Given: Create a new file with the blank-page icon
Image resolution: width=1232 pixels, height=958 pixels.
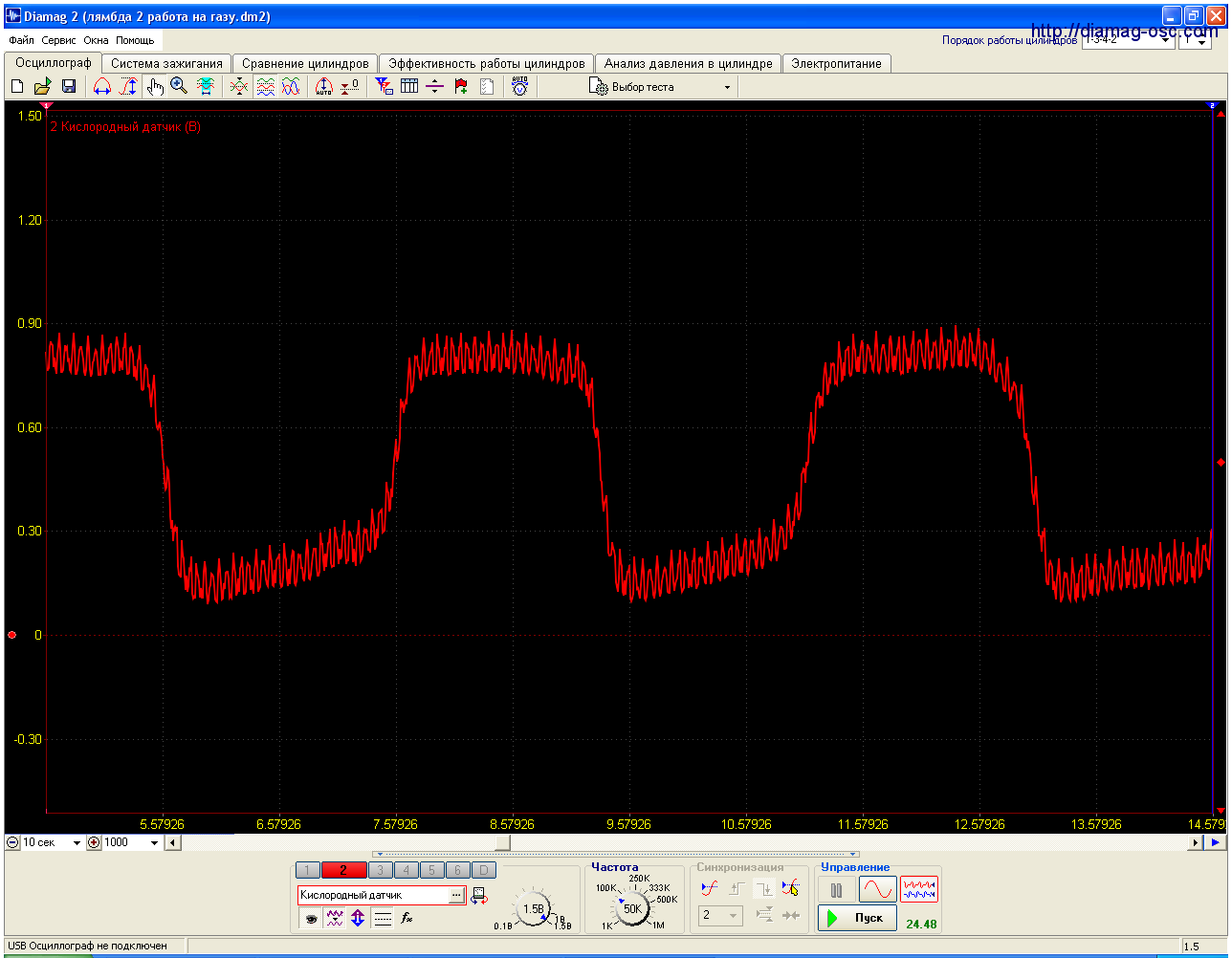Looking at the screenshot, I should point(16,87).
